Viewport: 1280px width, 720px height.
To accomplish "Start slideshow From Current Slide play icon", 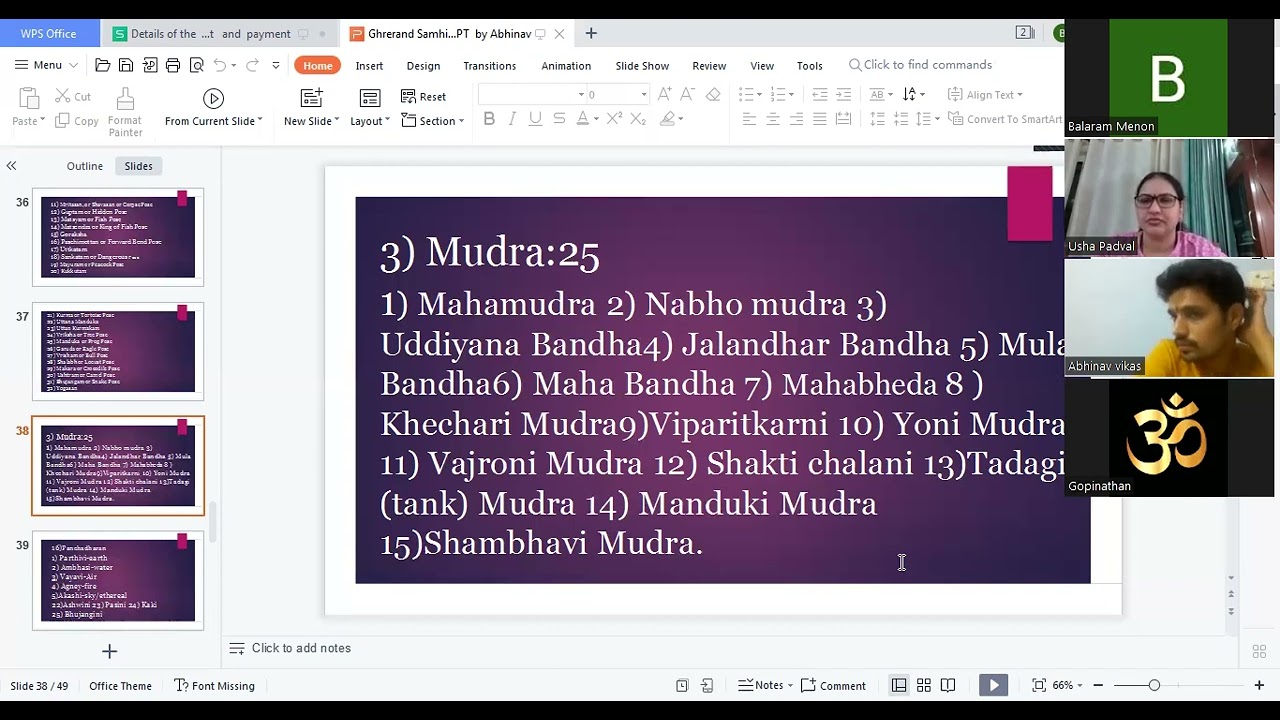I will point(213,98).
